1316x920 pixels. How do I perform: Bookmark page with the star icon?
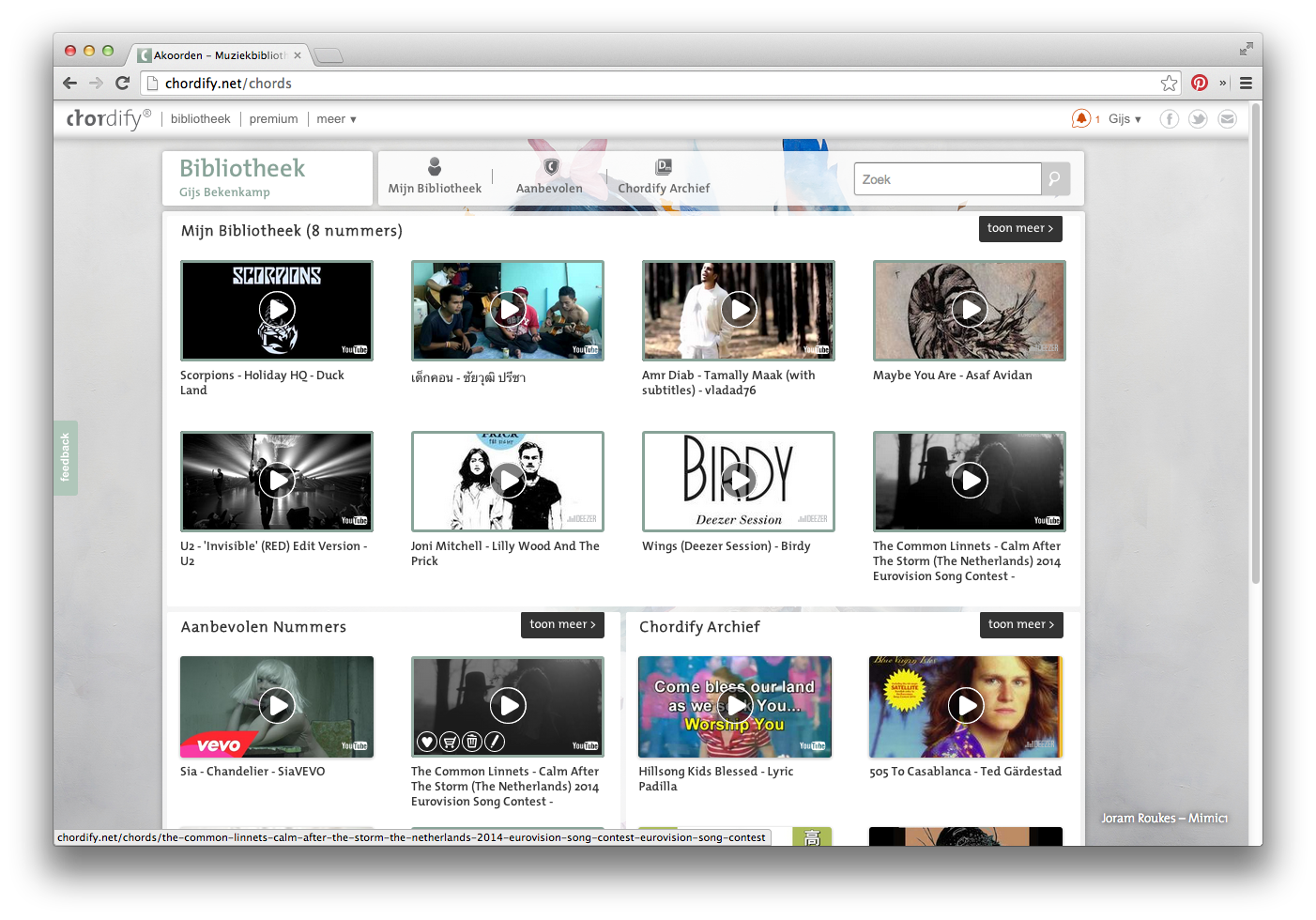click(1169, 83)
